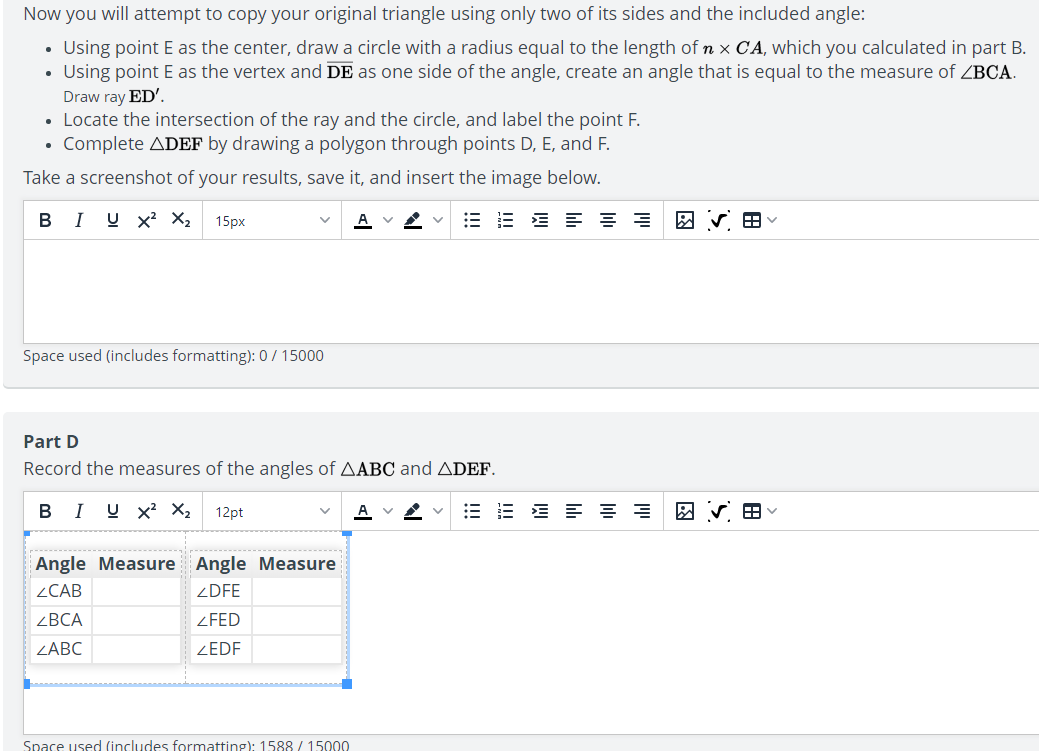Open the font color chevron menu
This screenshot has width=1039, height=751.
386,220
